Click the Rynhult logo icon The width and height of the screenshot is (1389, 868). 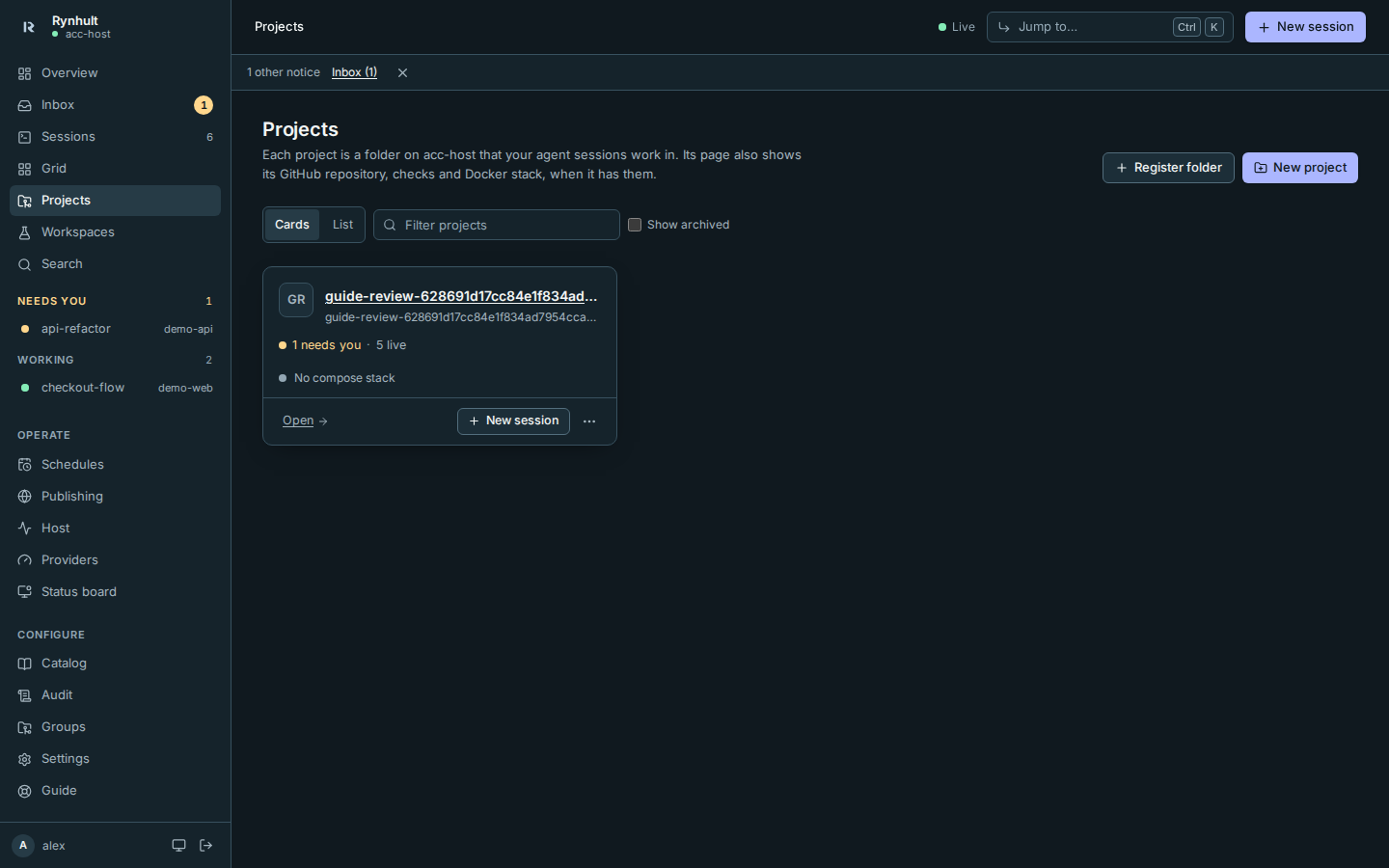pos(29,27)
